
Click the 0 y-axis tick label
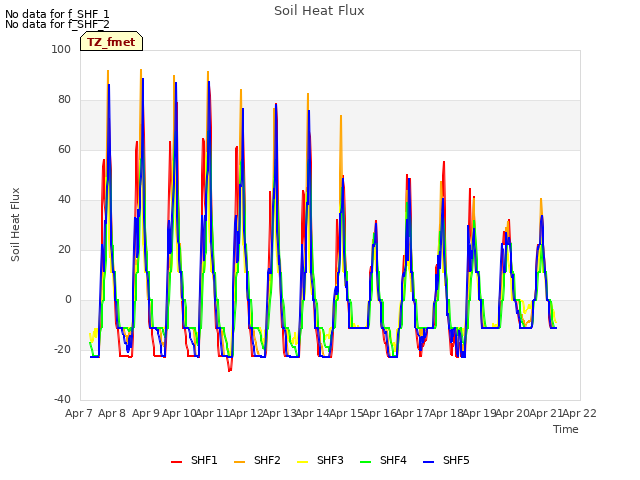click(68, 300)
